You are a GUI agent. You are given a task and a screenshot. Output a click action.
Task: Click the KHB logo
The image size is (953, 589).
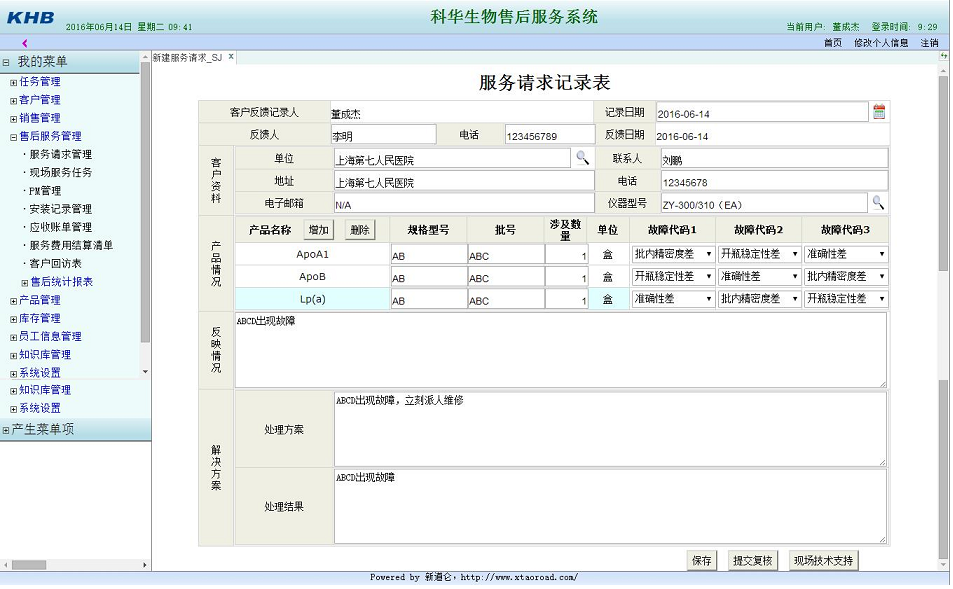click(x=30, y=18)
